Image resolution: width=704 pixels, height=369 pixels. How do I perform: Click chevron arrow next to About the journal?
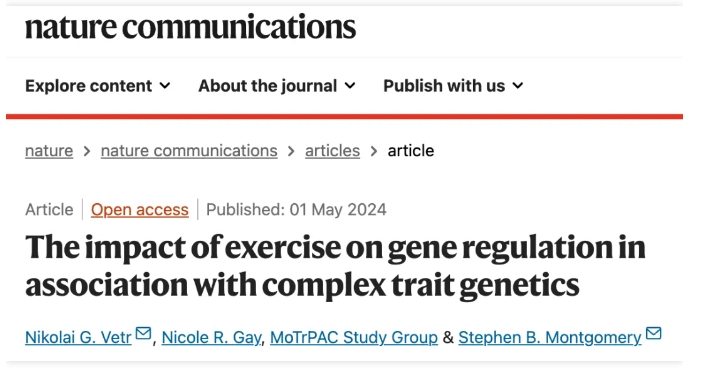[x=350, y=85]
